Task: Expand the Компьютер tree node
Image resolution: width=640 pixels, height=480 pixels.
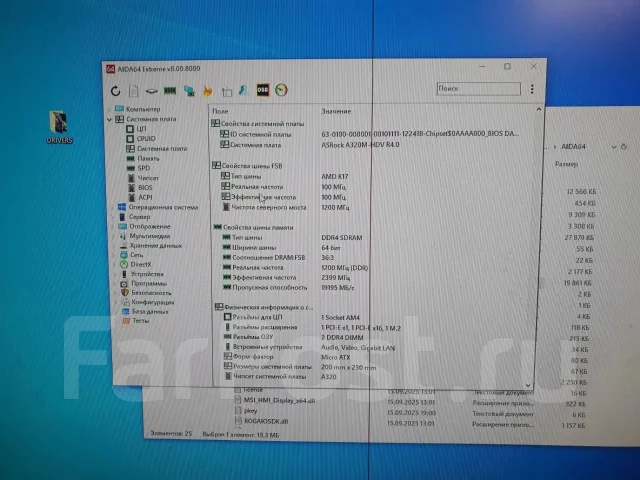Action: tap(109, 109)
